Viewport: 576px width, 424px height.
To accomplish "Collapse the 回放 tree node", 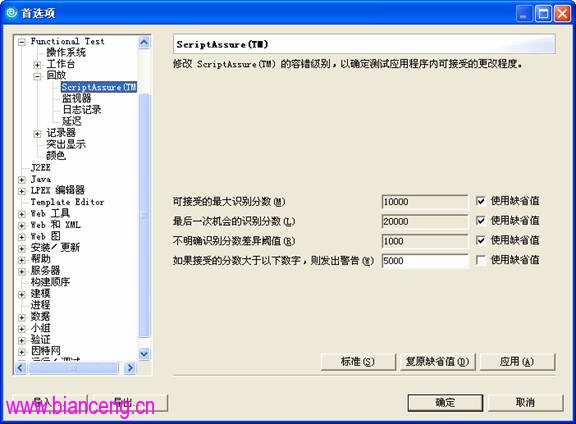I will [x=37, y=76].
